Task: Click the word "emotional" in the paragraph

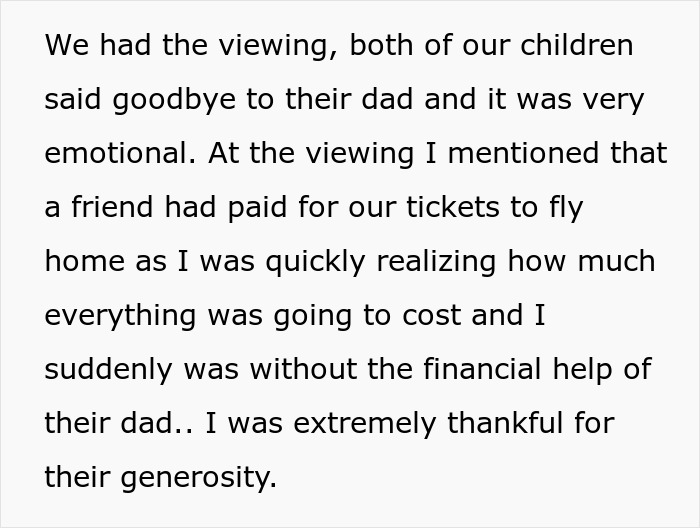Action: (116, 154)
